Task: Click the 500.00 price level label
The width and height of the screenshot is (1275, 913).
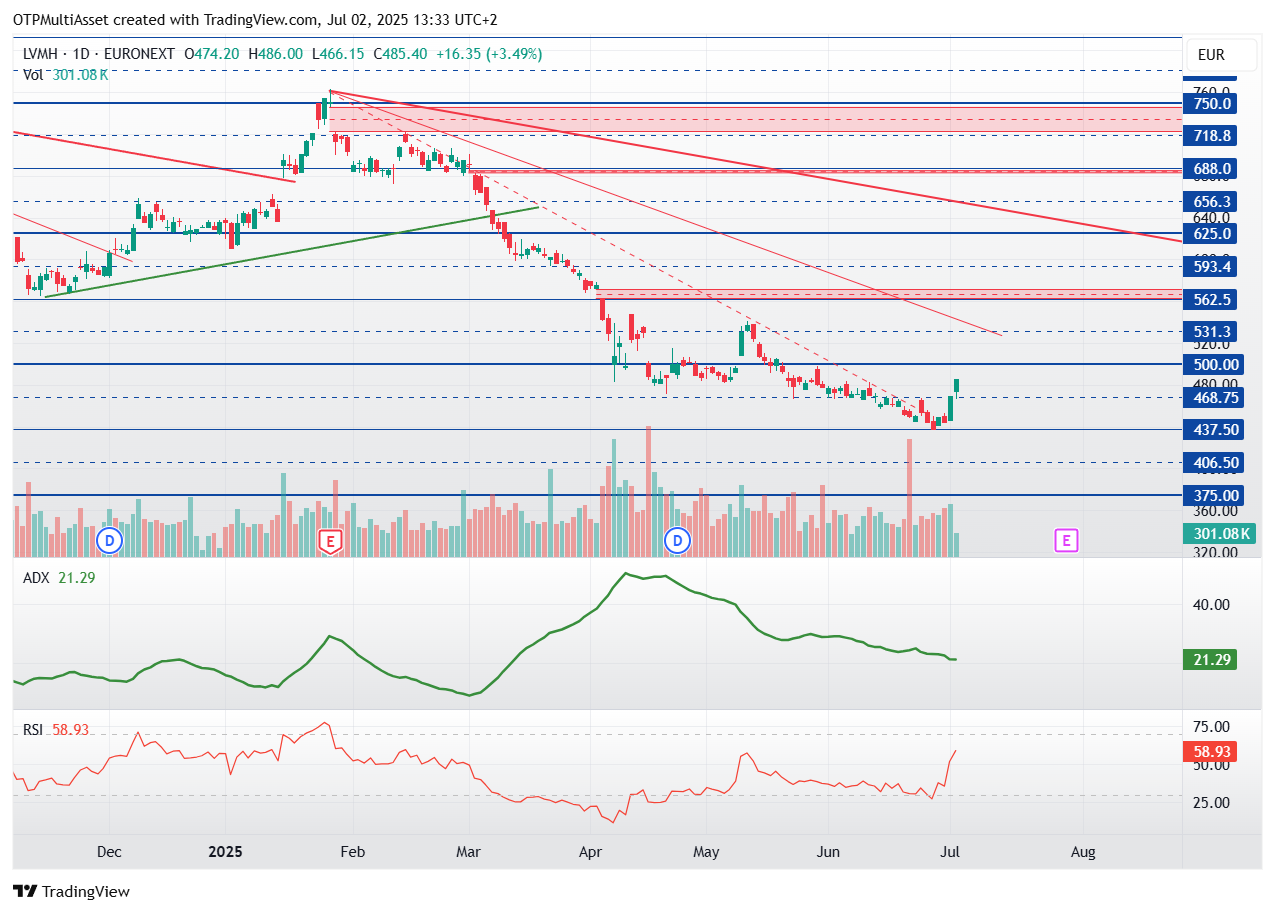Action: 1212,365
